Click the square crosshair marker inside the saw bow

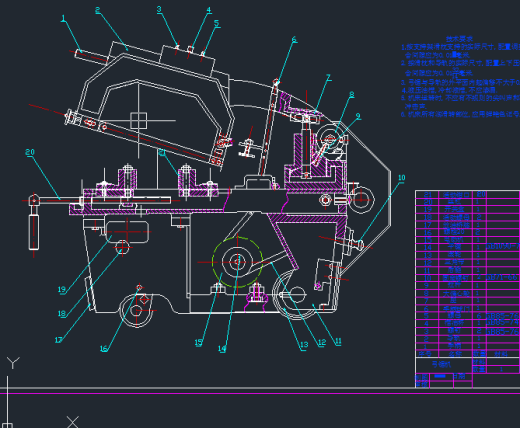pyautogui.click(x=139, y=120)
